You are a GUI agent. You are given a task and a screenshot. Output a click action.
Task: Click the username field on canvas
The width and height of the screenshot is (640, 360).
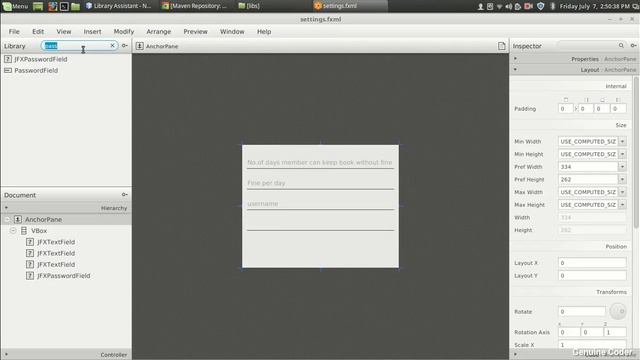tap(320, 203)
